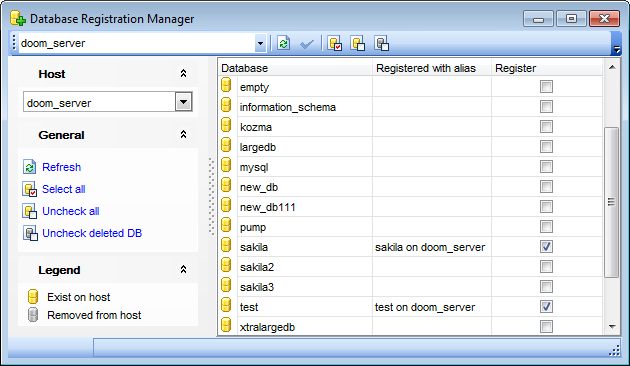Viewport: 630px width, 366px height.
Task: Tick the Register checkbox for largedb
Action: (x=546, y=147)
